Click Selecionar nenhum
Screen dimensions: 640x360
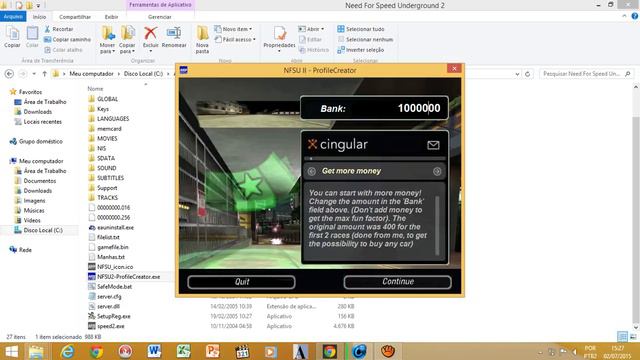pos(365,40)
